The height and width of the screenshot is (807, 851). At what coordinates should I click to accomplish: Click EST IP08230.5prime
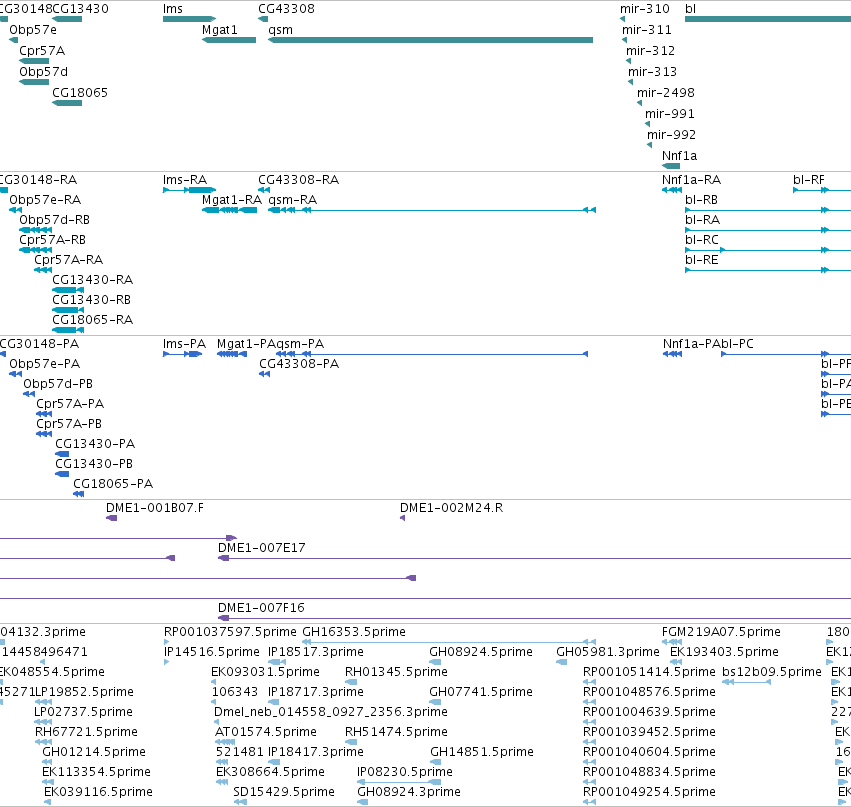[404, 772]
